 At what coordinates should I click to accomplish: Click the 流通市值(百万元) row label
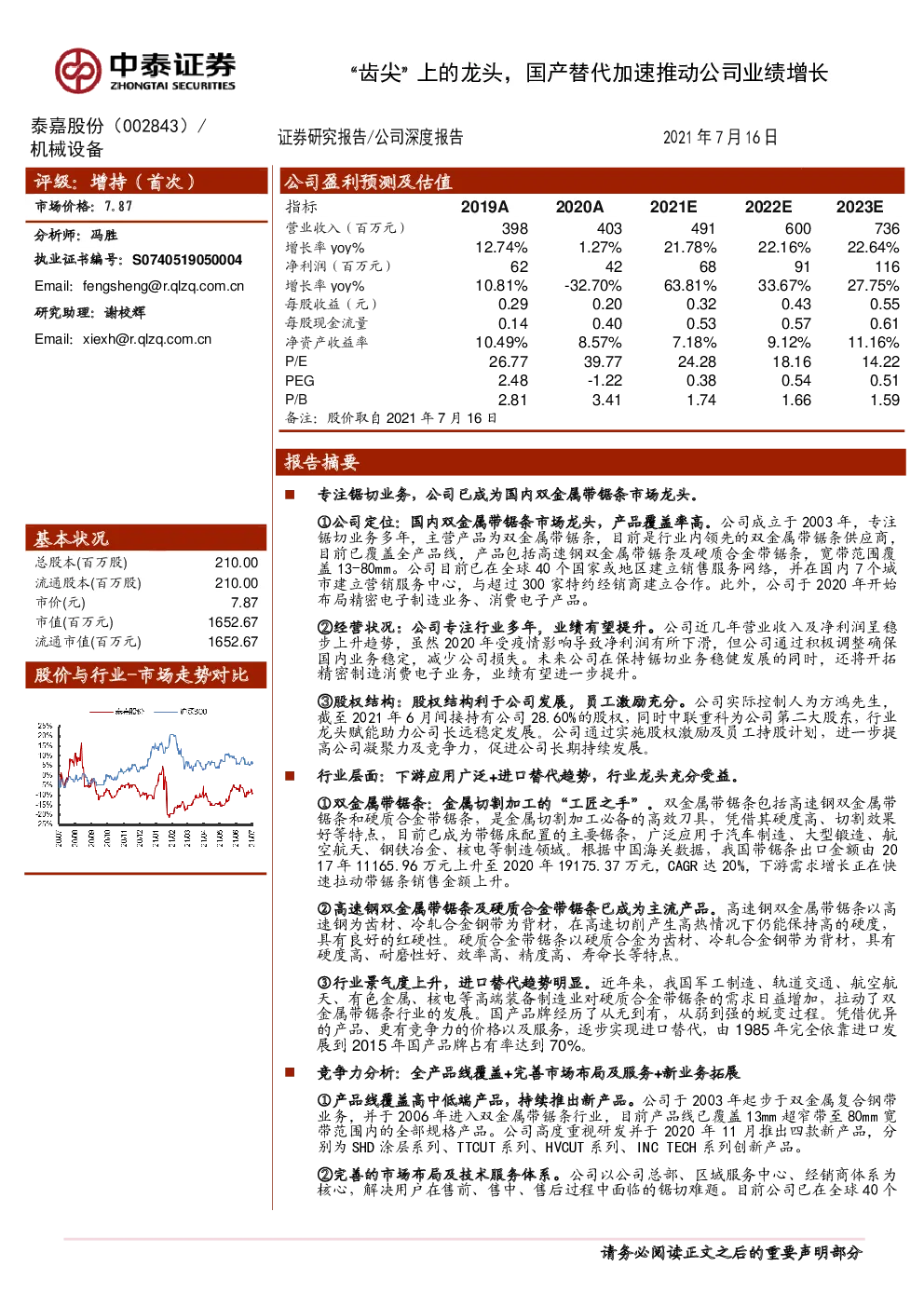(88, 642)
